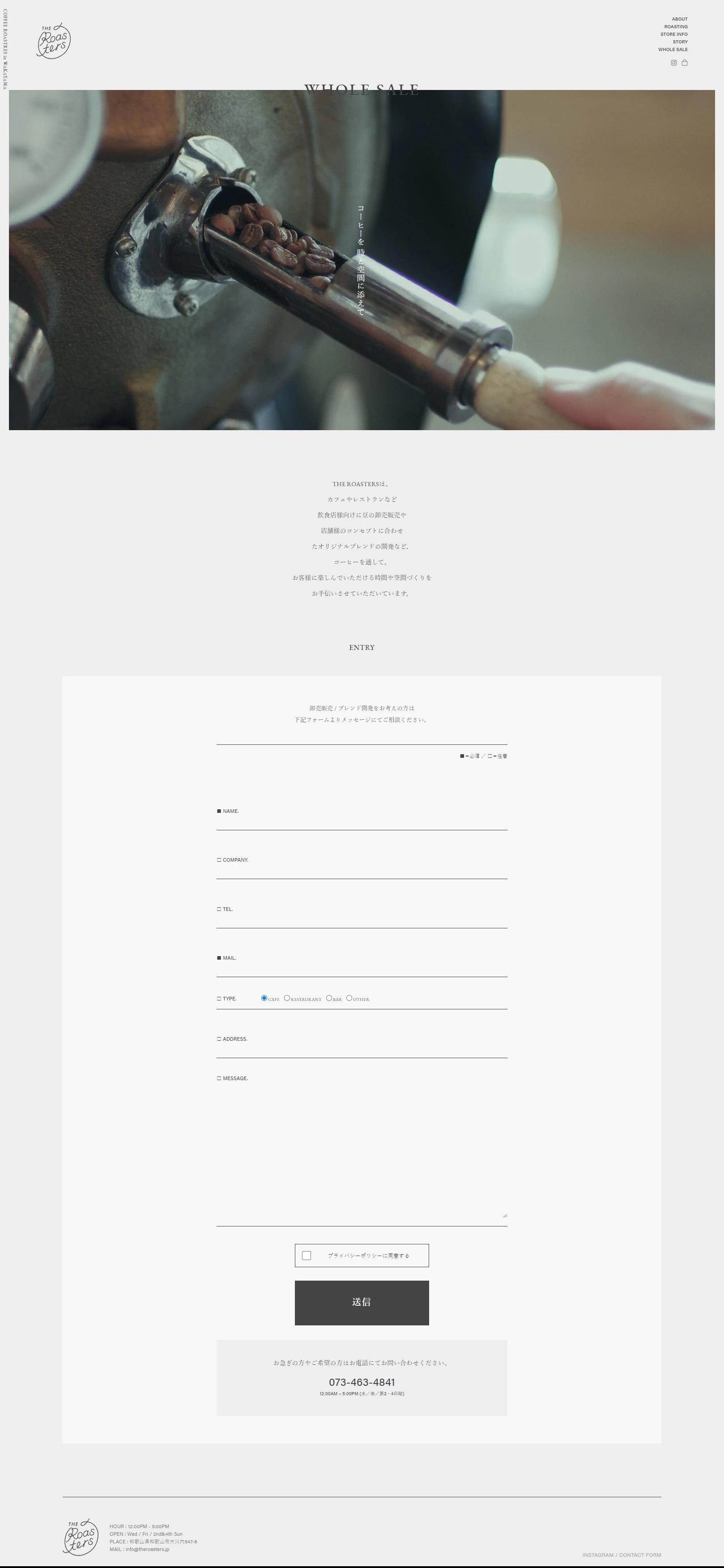Follow the INSTAGRAM footer link
The width and height of the screenshot is (724, 1568).
(597, 1555)
